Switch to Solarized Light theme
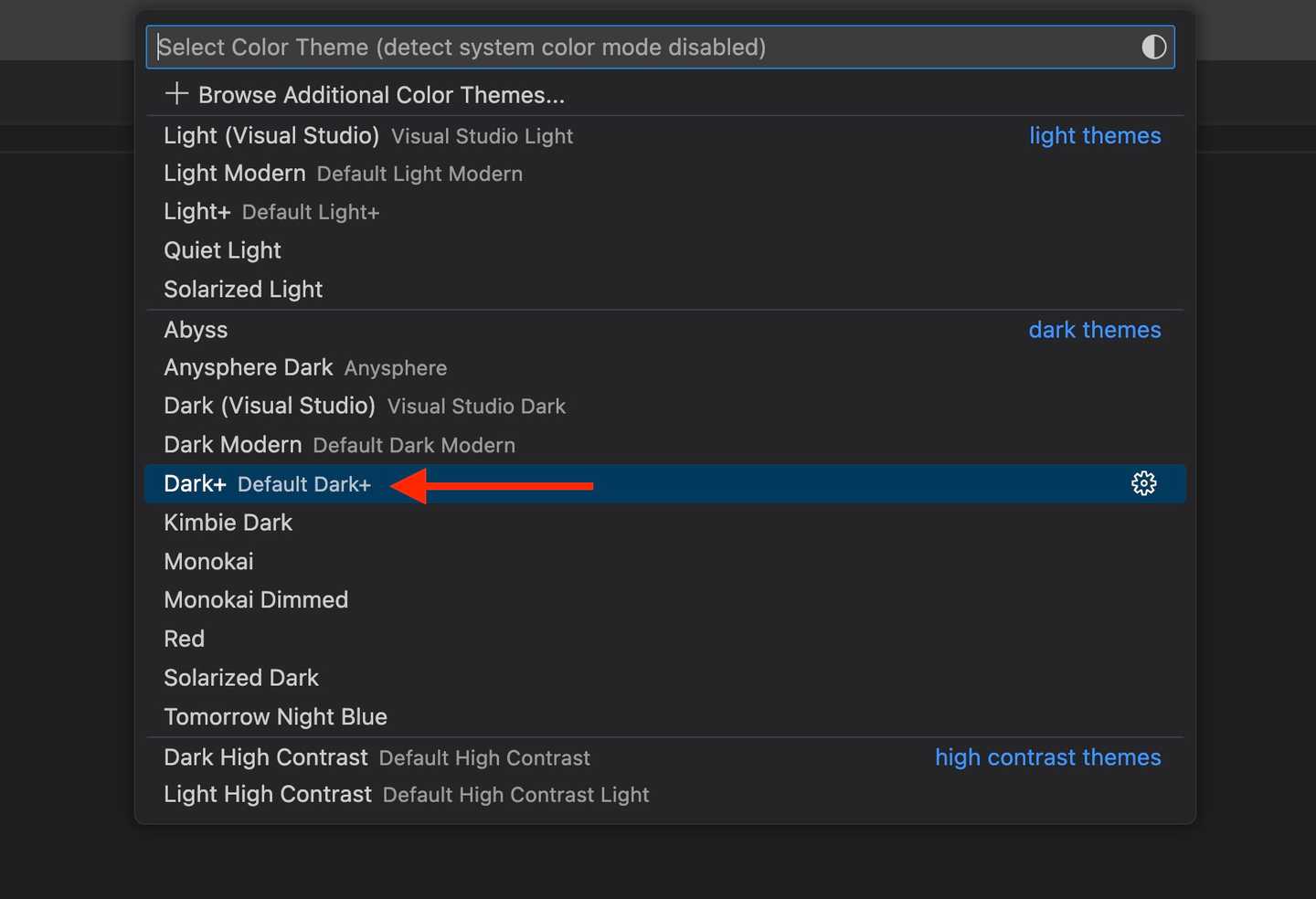Viewport: 1316px width, 899px height. 243,290
